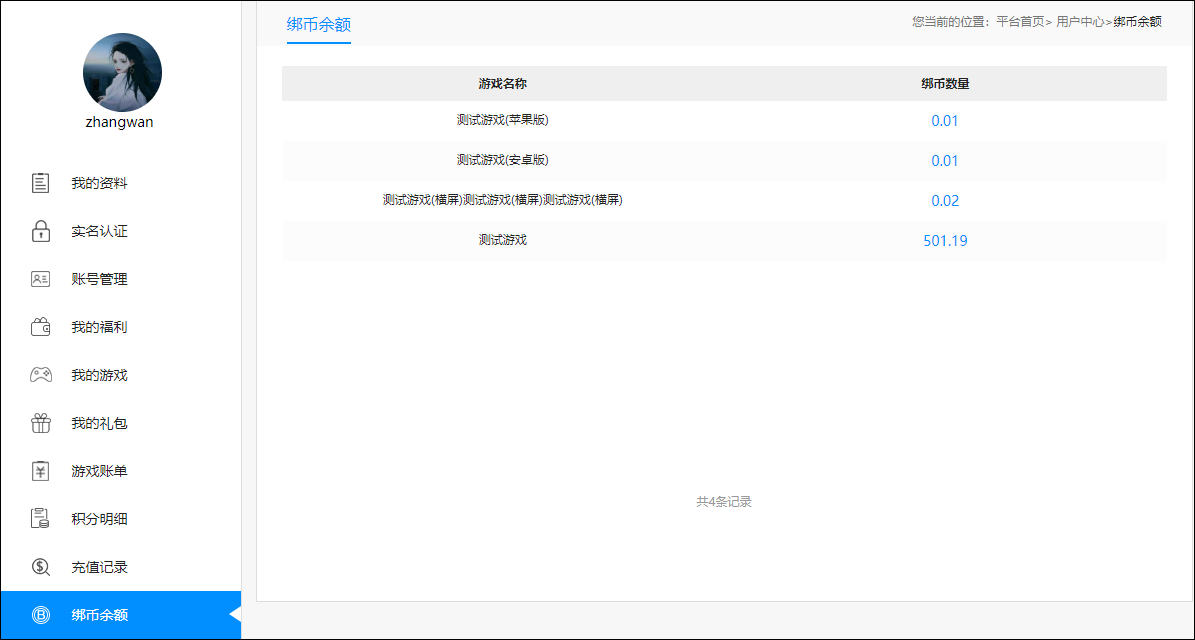Click the 账号管理 ID card icon

pos(40,279)
